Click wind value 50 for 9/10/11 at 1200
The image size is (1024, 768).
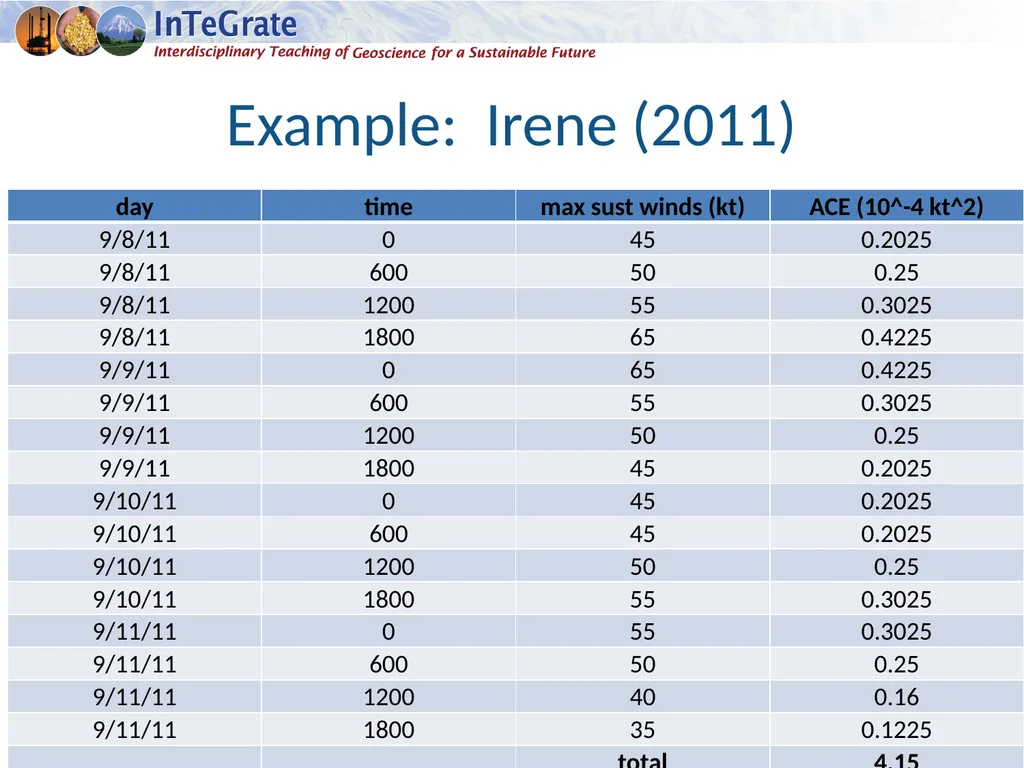tap(643, 566)
